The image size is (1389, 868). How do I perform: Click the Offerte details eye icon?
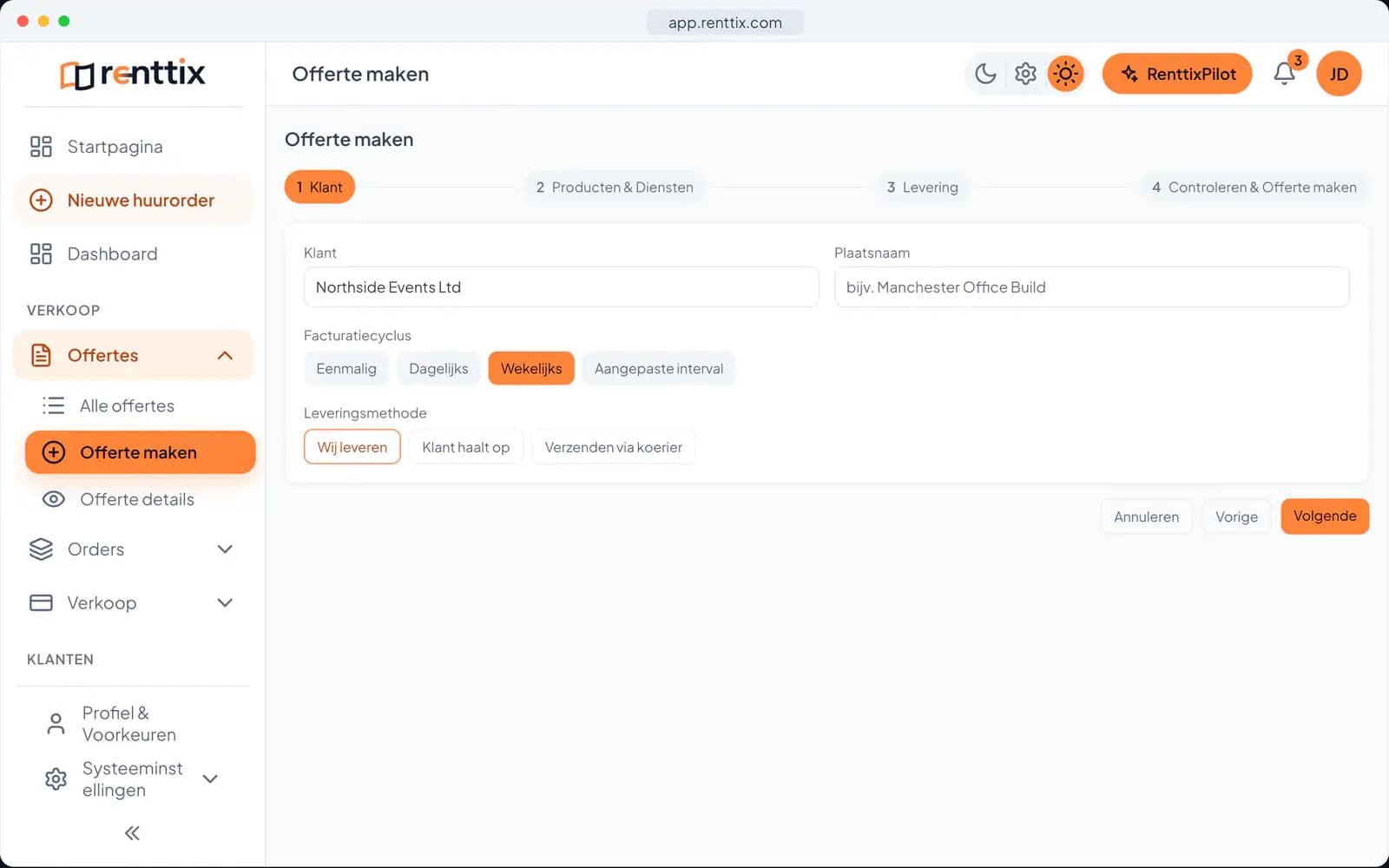[54, 500]
